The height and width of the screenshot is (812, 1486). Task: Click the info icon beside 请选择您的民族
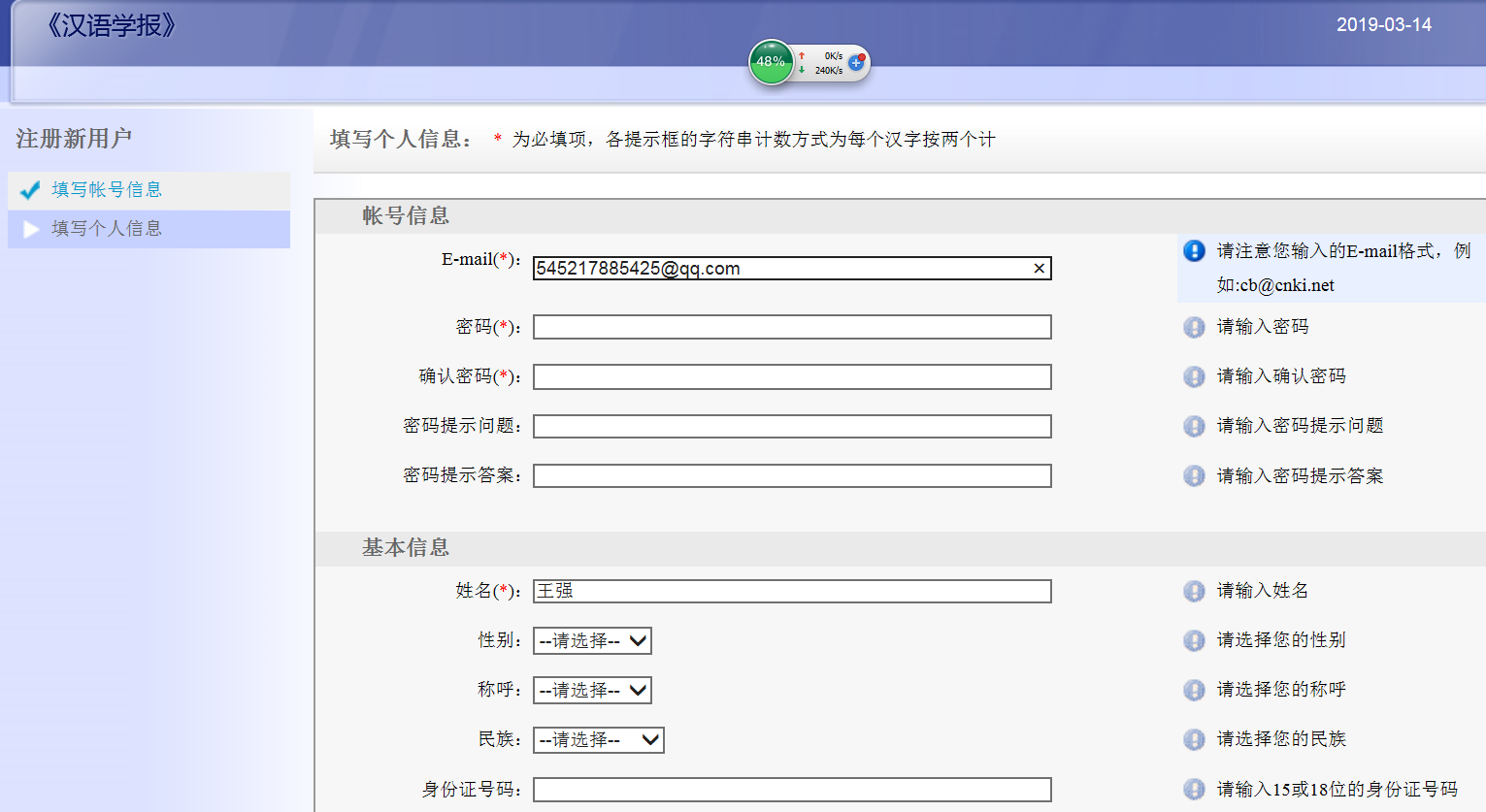pyautogui.click(x=1194, y=740)
